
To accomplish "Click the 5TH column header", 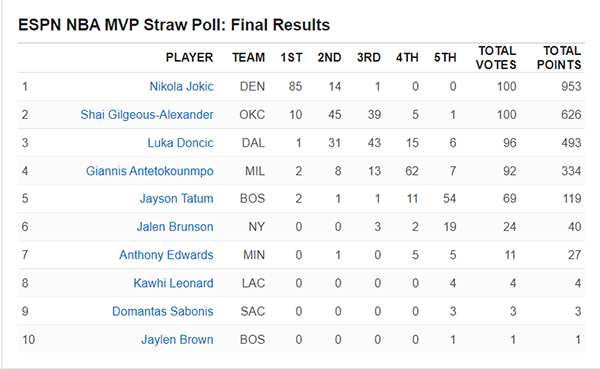I will point(445,57).
